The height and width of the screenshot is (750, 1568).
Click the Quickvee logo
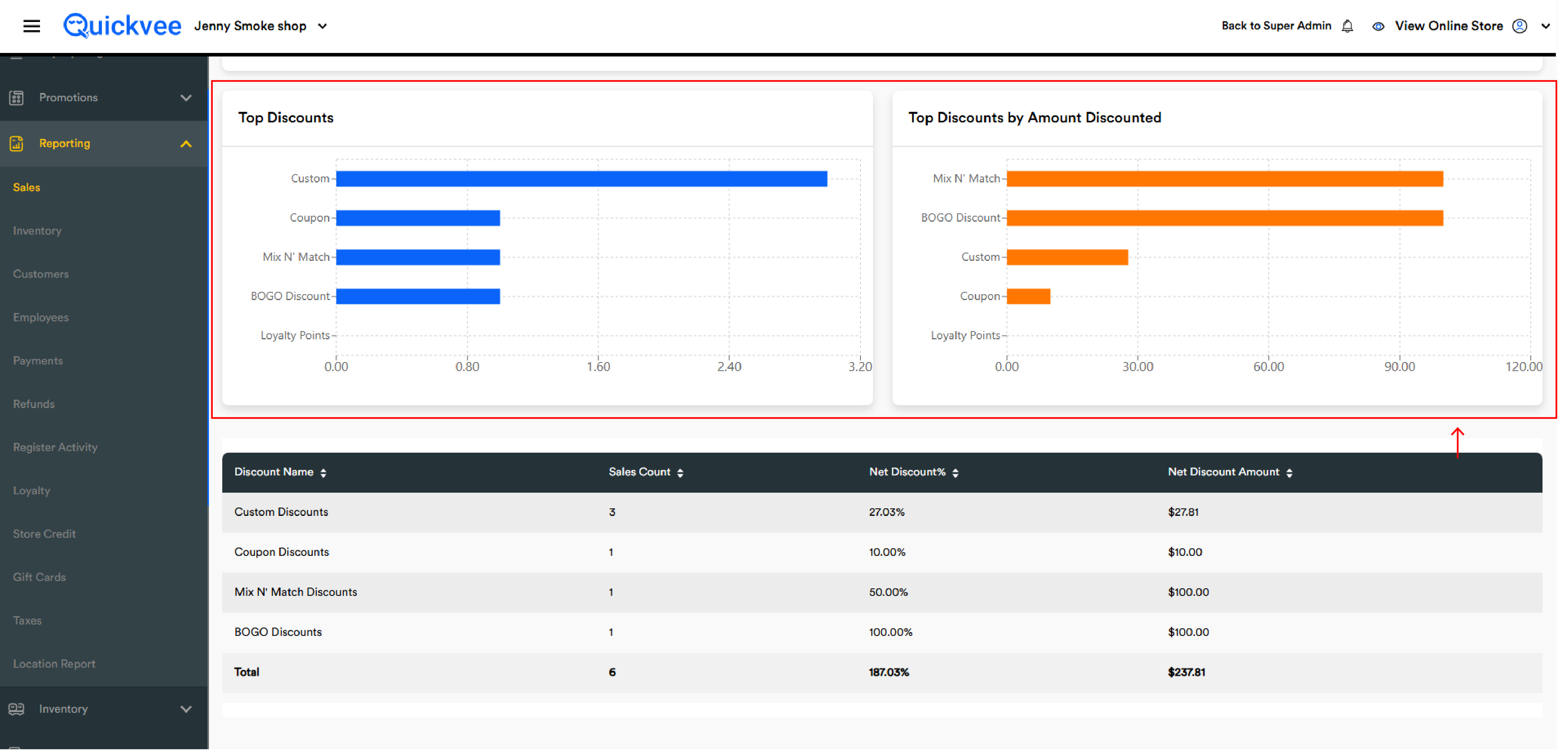[x=122, y=25]
